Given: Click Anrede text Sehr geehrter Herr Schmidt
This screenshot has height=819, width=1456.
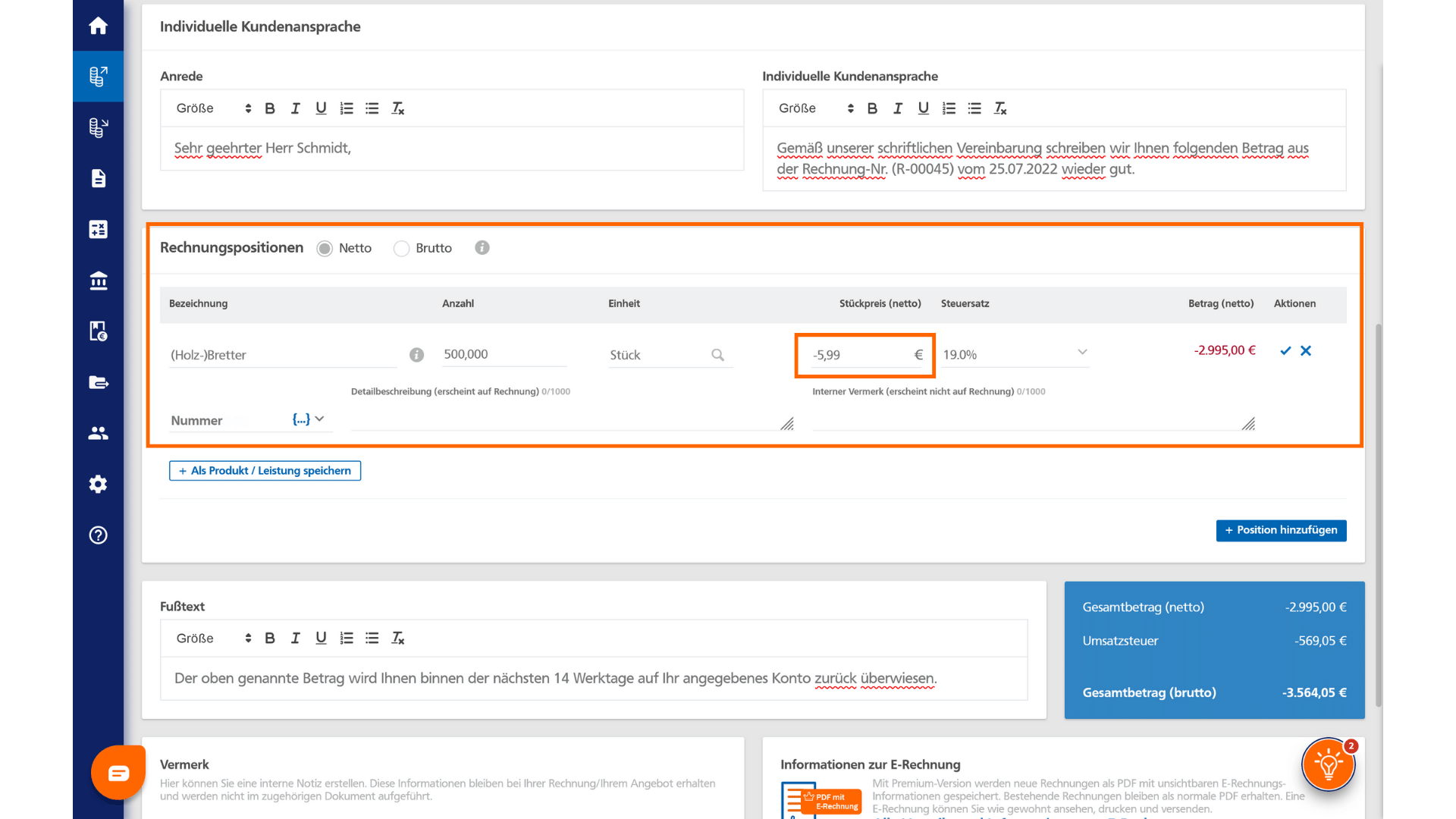Looking at the screenshot, I should pyautogui.click(x=262, y=149).
